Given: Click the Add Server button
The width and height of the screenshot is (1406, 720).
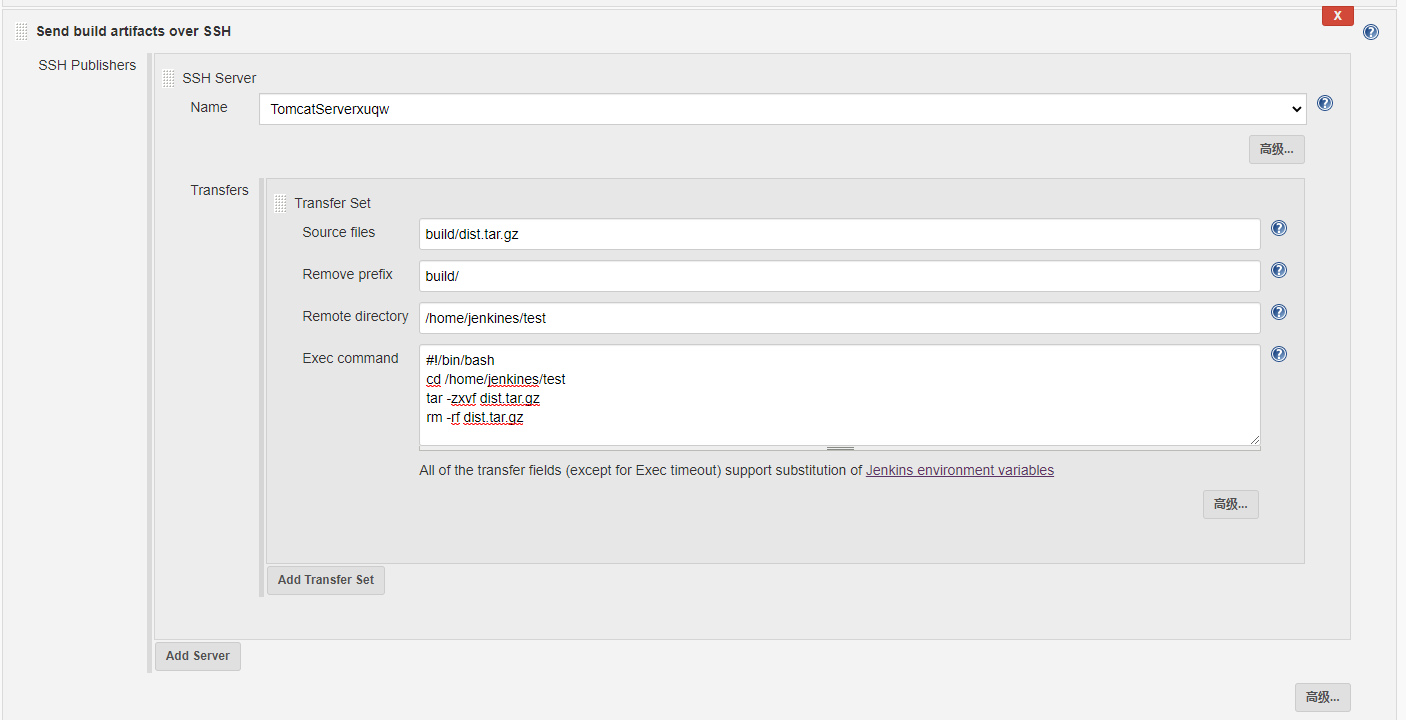Looking at the screenshot, I should point(198,656).
